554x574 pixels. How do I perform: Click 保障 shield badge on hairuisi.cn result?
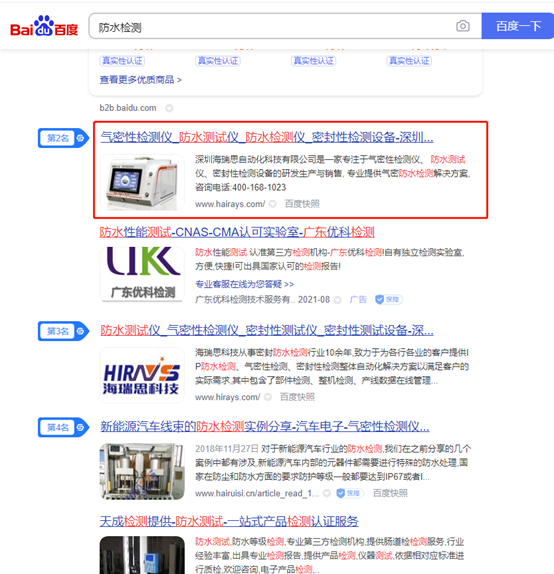(x=350, y=493)
